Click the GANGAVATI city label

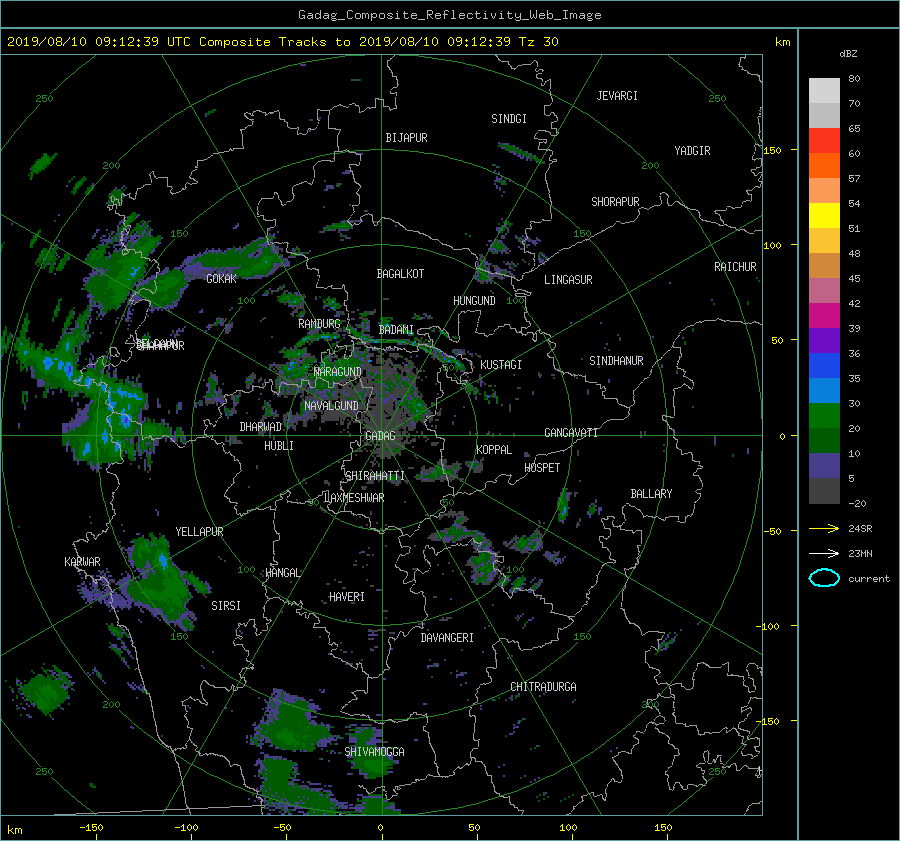point(571,433)
